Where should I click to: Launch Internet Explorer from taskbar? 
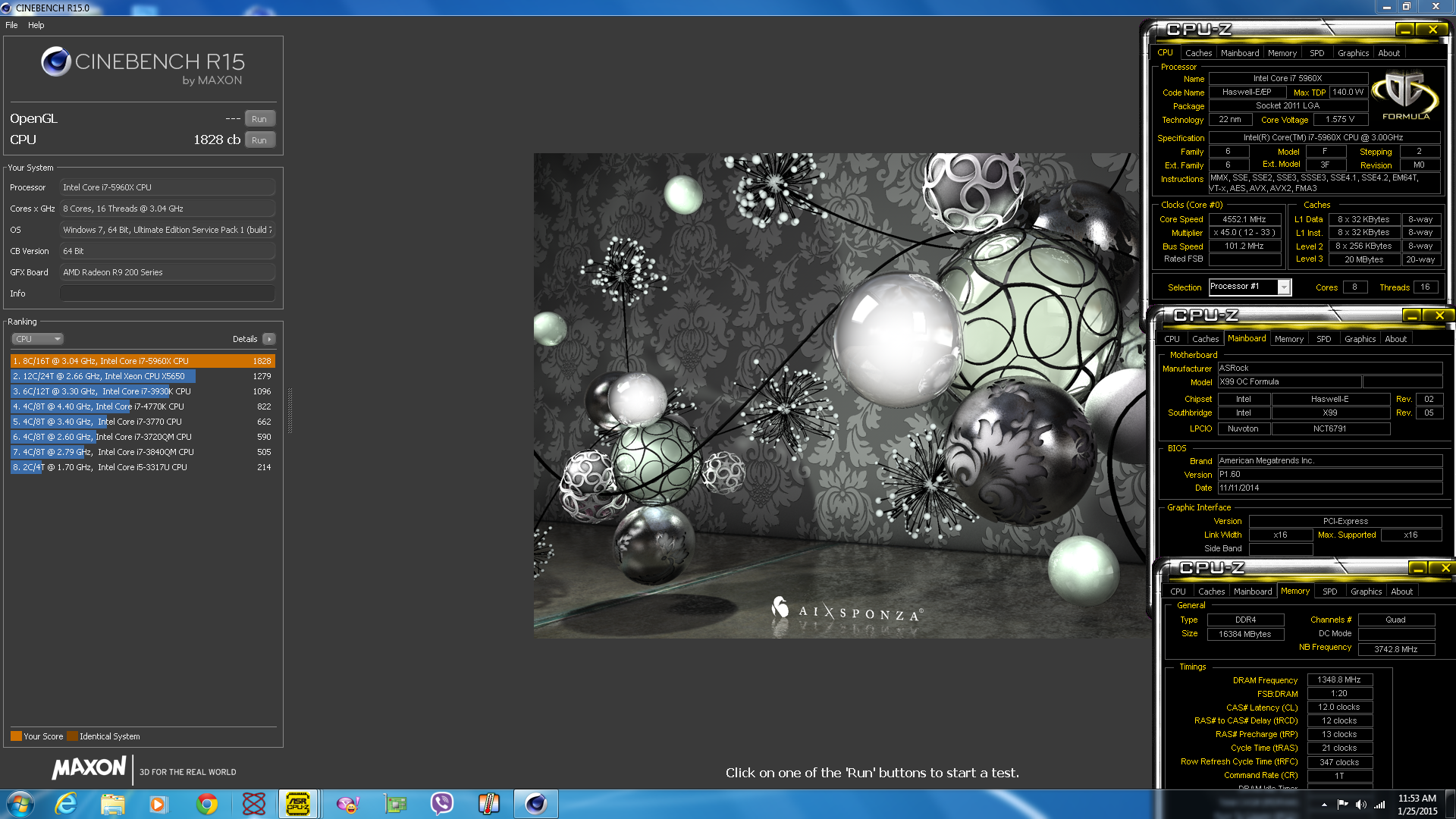coord(67,804)
